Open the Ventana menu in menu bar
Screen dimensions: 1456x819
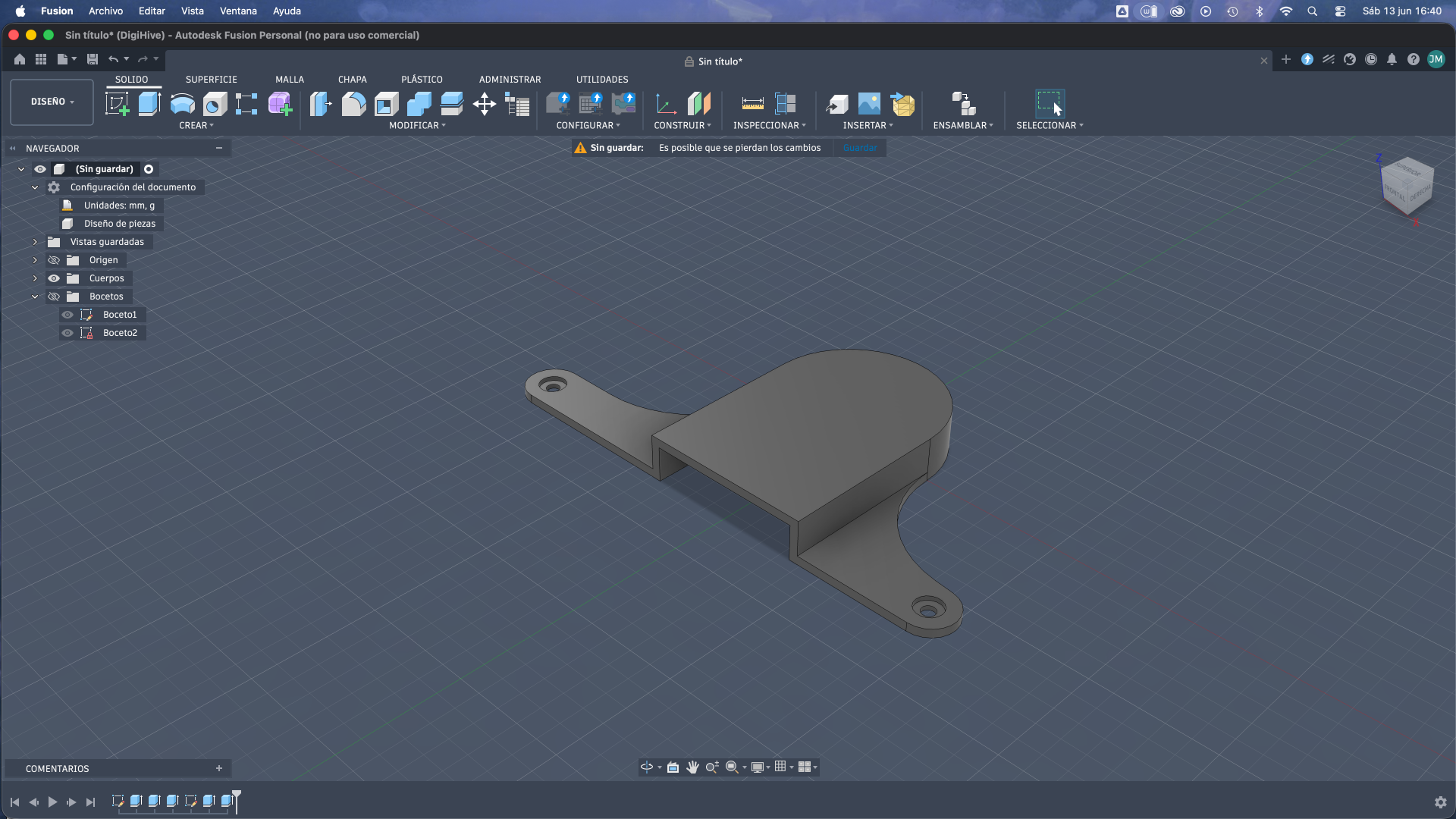[x=238, y=11]
